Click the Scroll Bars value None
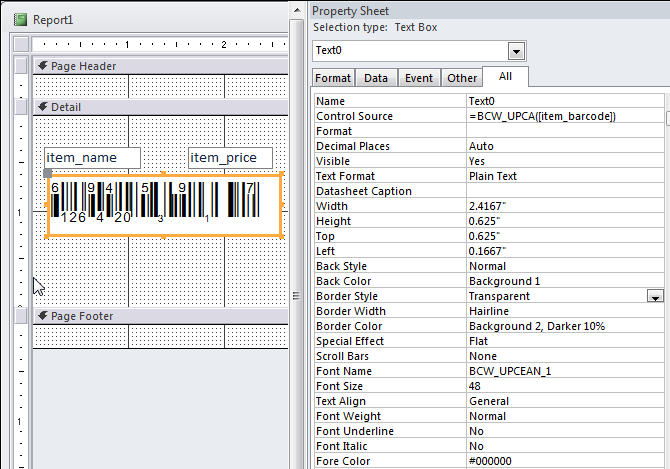The width and height of the screenshot is (670, 469). point(565,356)
